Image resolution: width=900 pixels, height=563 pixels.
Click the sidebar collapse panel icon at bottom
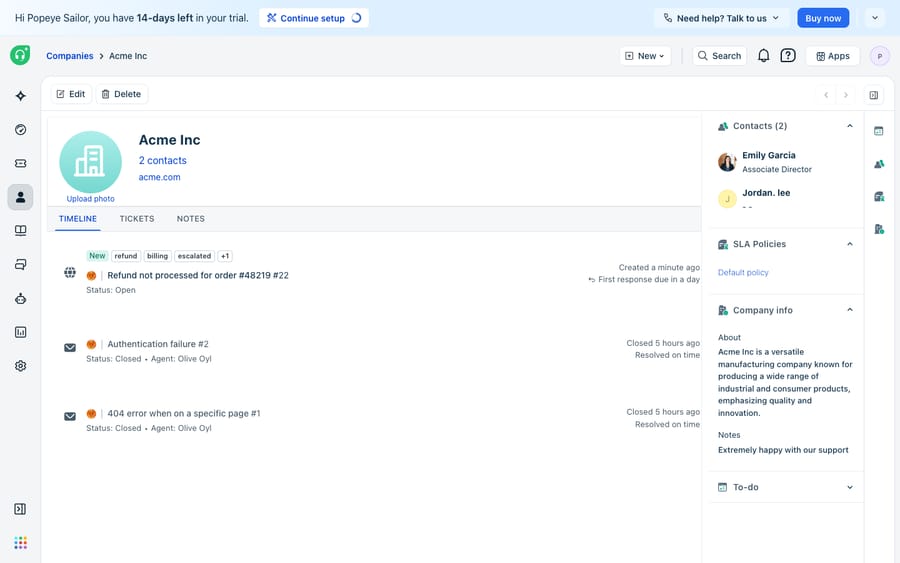pyautogui.click(x=20, y=509)
